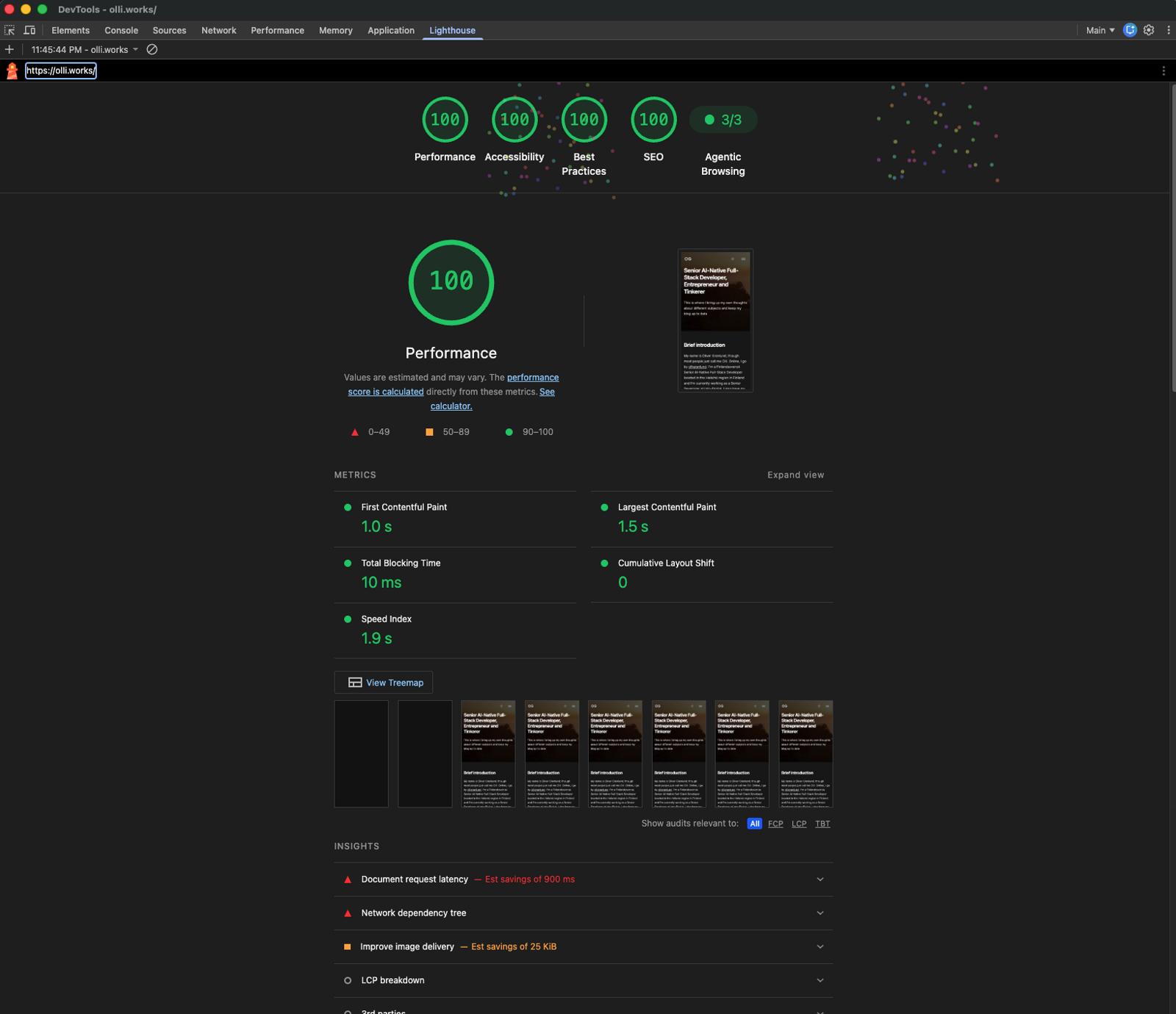
Task: Click 'Est savings of 25 KiB' text
Action: point(514,947)
